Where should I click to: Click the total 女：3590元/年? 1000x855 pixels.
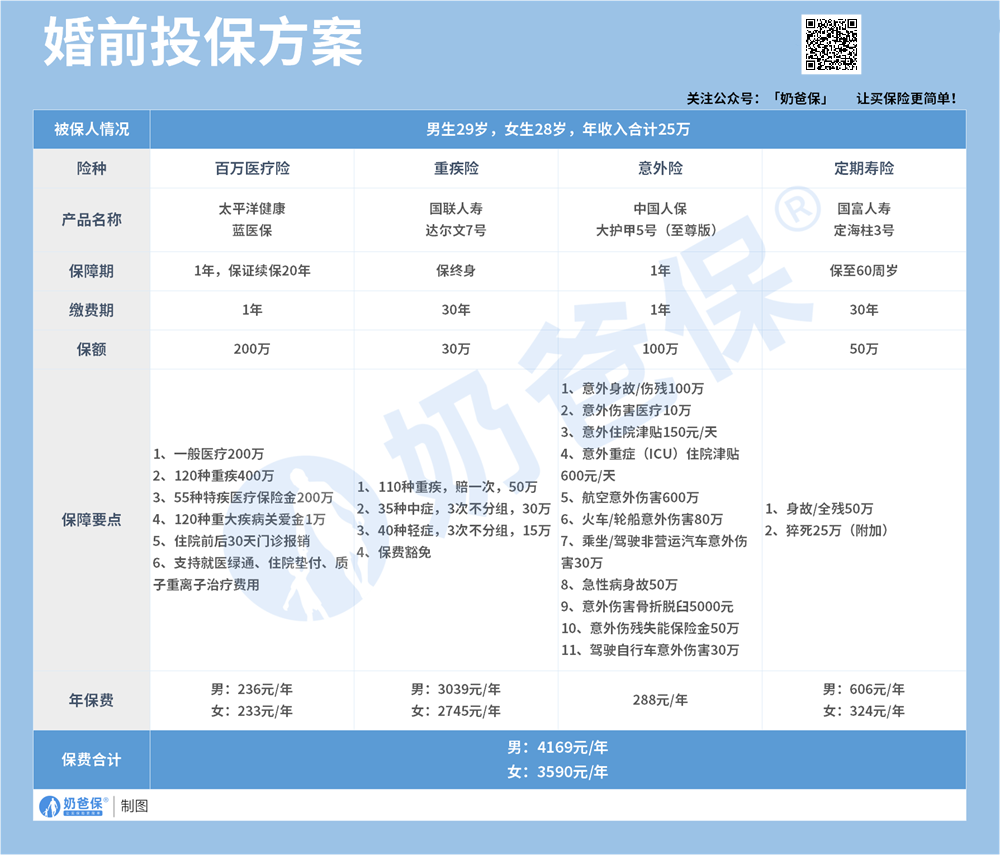558,772
